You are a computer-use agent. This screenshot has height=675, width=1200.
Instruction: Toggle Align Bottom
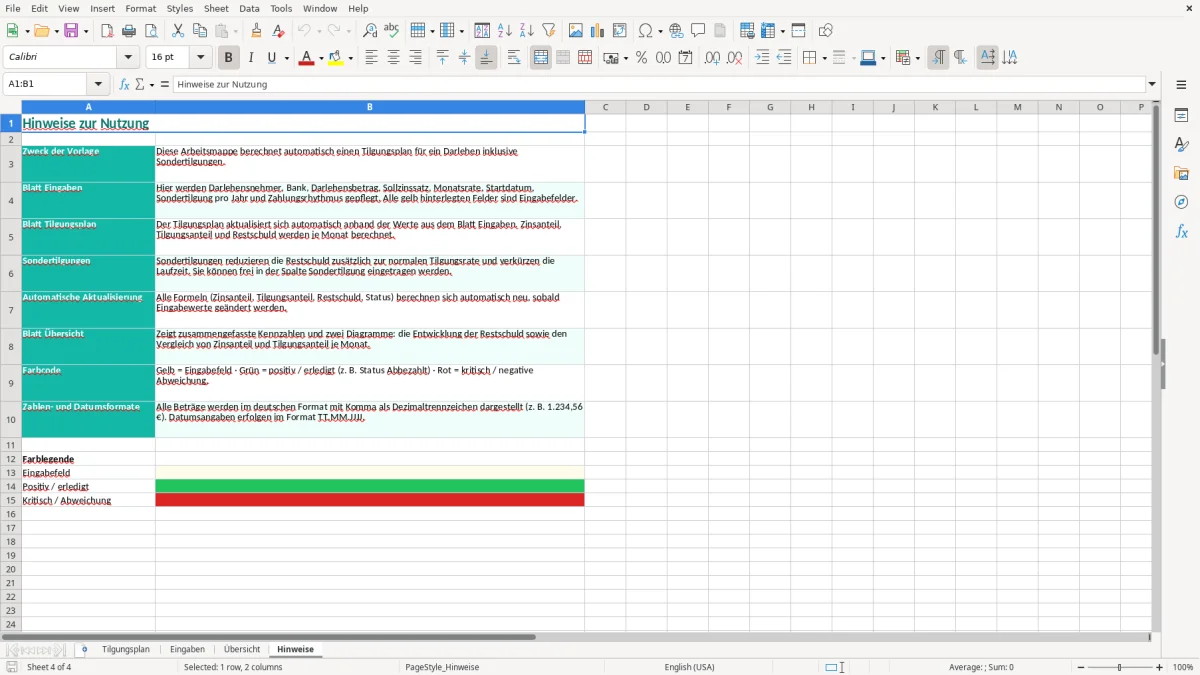[486, 58]
